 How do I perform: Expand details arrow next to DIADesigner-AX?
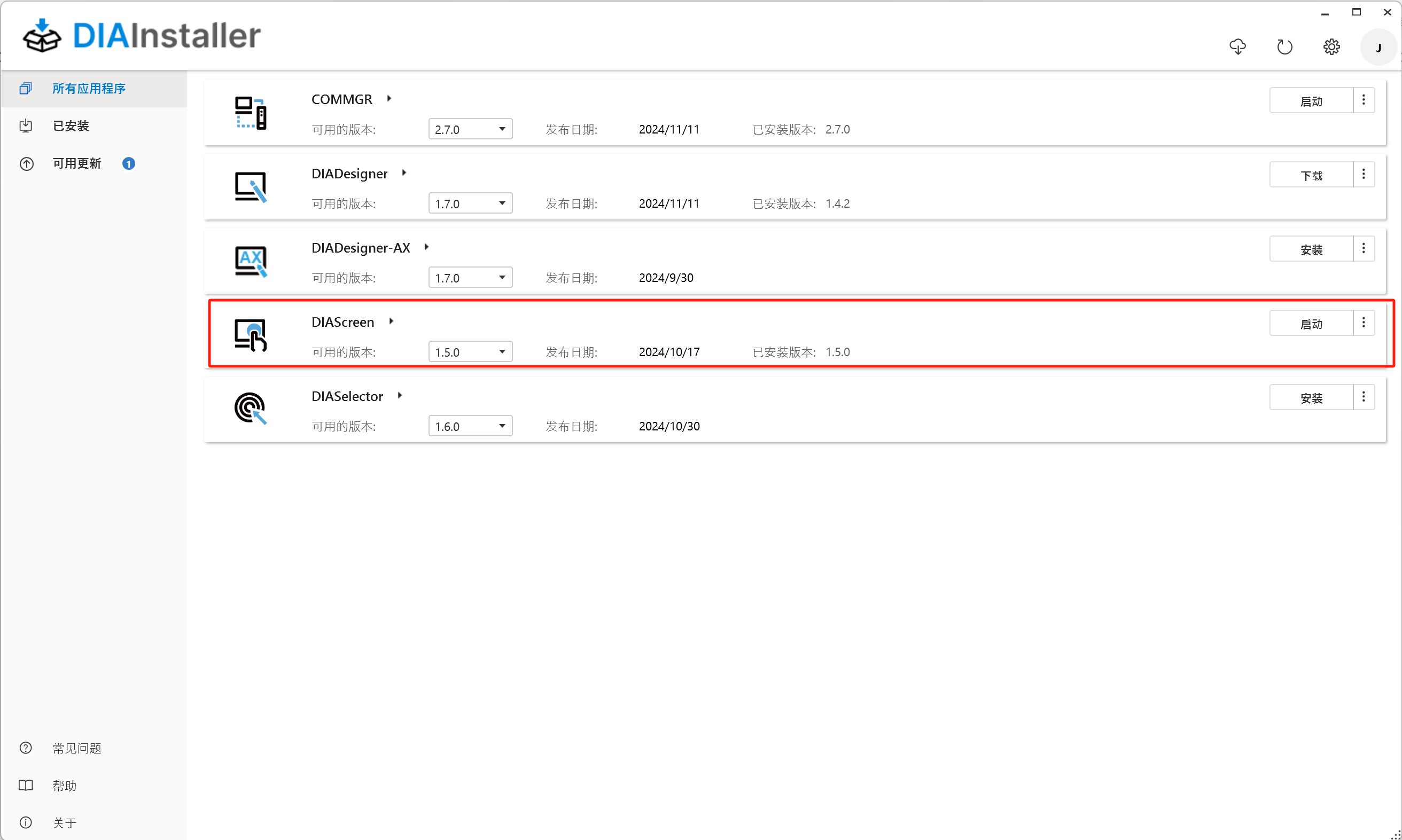click(426, 247)
